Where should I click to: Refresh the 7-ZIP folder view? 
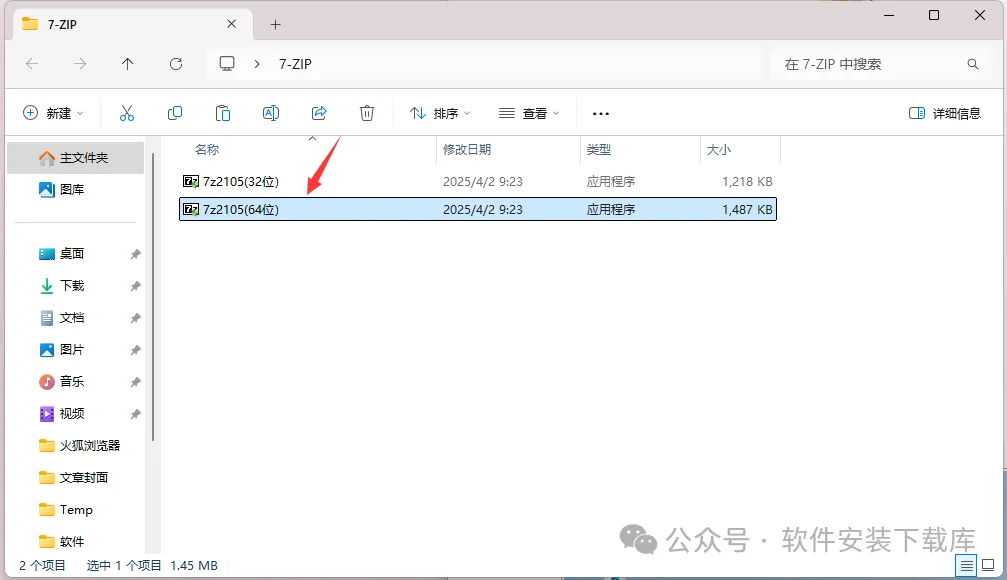[x=175, y=64]
